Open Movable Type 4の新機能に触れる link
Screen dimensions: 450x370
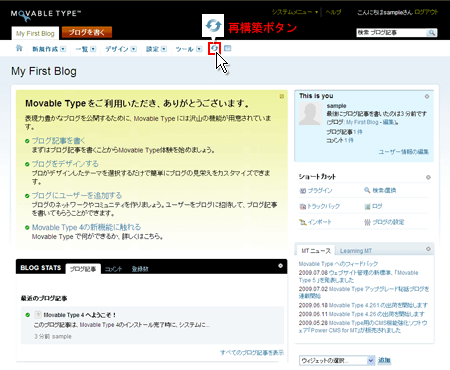[x=86, y=227]
